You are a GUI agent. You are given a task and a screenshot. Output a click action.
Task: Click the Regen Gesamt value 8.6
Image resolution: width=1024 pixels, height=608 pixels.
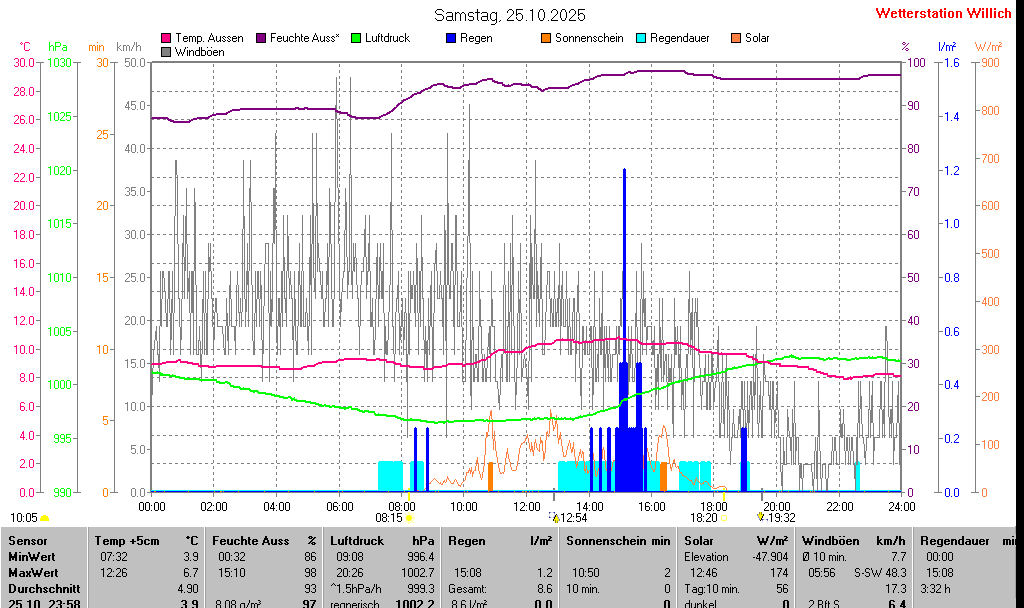(544, 589)
